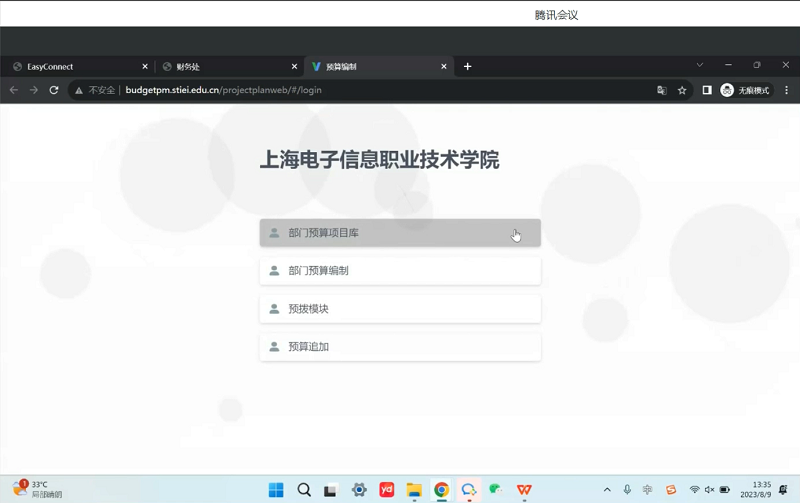The height and width of the screenshot is (503, 800).
Task: Open a new browser tab
Action: [467, 67]
